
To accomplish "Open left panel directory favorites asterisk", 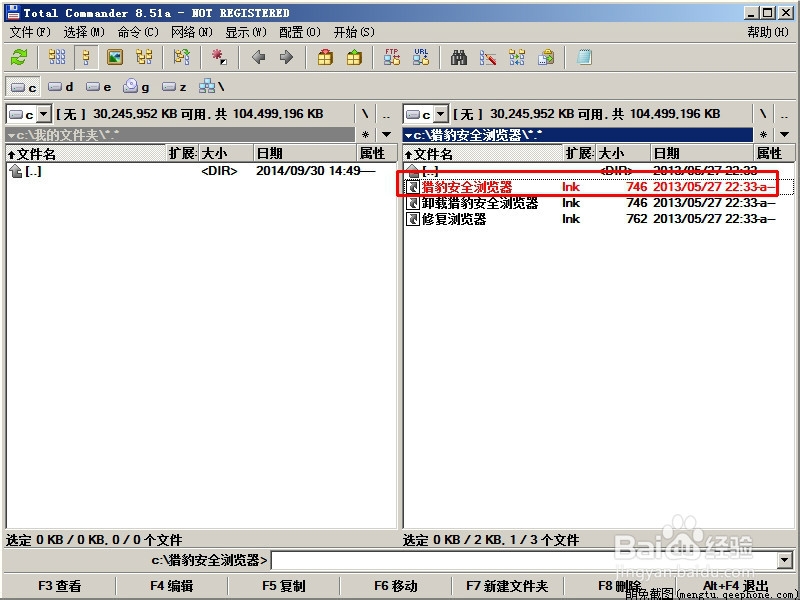I will point(365,135).
